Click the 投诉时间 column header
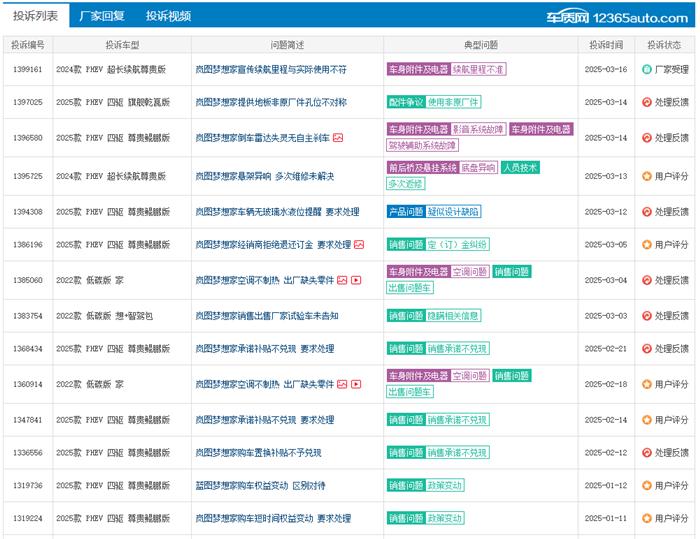The height and width of the screenshot is (539, 700). pos(606,45)
